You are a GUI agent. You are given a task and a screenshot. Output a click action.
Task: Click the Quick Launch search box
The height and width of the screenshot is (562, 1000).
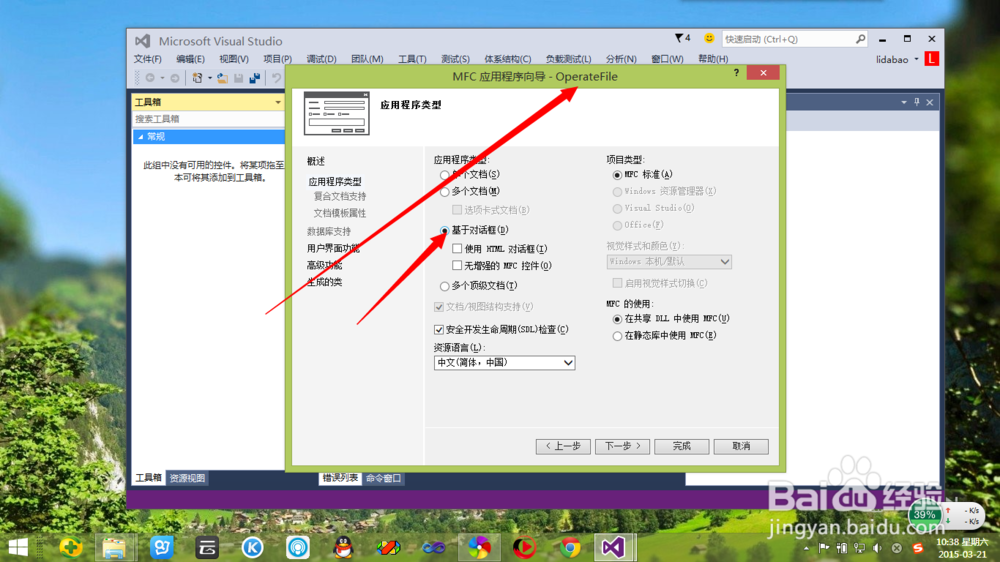click(795, 39)
